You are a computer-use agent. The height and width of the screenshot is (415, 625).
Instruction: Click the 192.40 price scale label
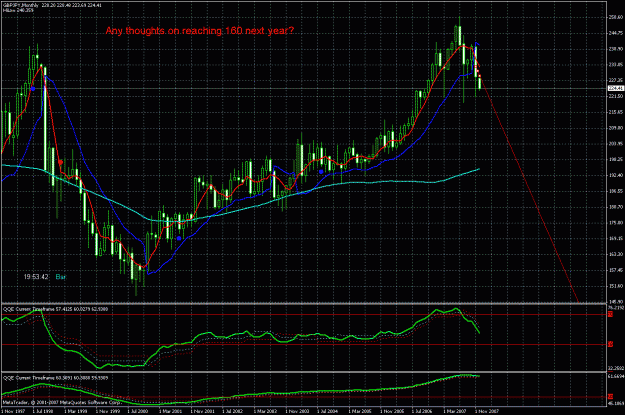(616, 175)
